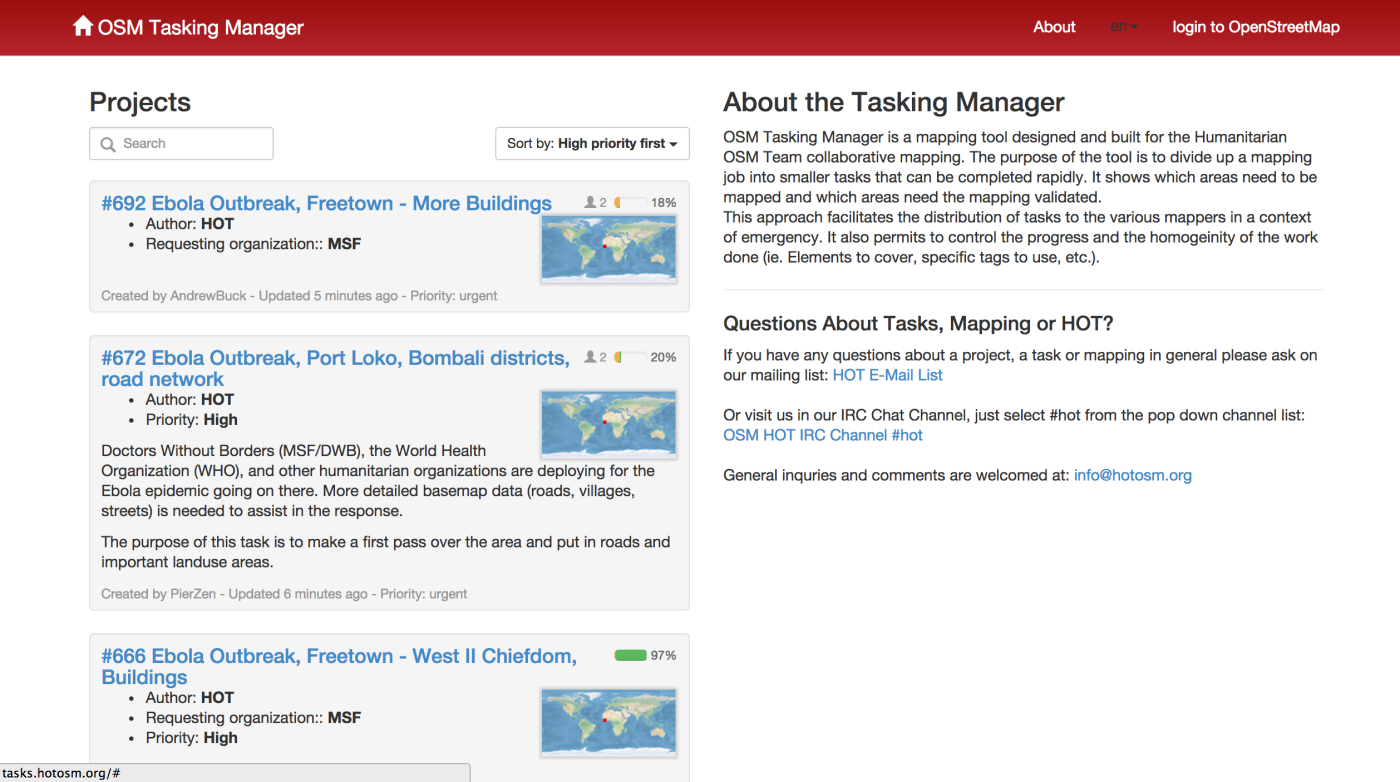Open world map thumbnail of project #692
The width and height of the screenshot is (1400, 782).
(608, 248)
